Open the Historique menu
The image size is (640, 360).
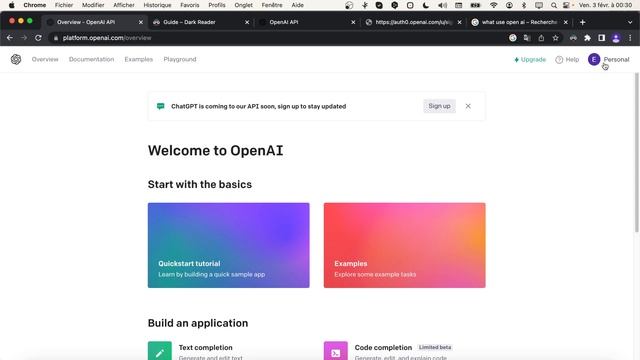158,5
